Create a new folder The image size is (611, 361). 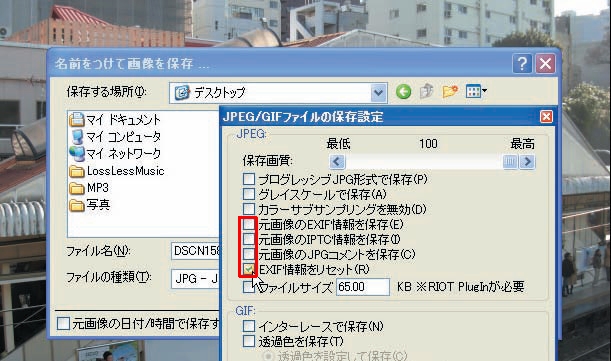tap(450, 92)
